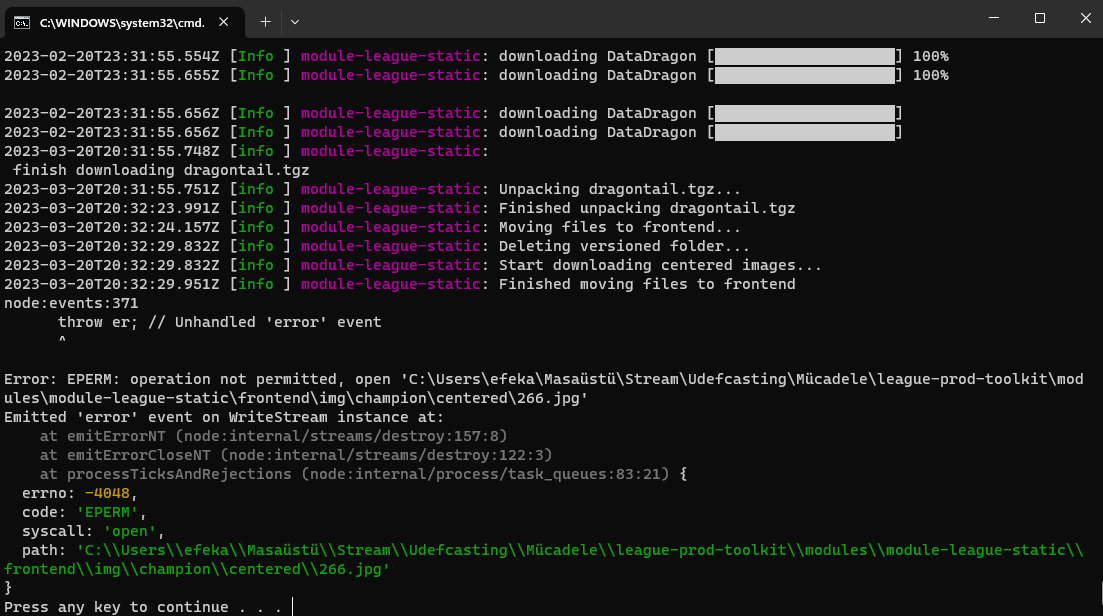Select the C:\WINDOWS\system32\cmd tab
Image resolution: width=1103 pixels, height=616 pixels.
[x=120, y=19]
